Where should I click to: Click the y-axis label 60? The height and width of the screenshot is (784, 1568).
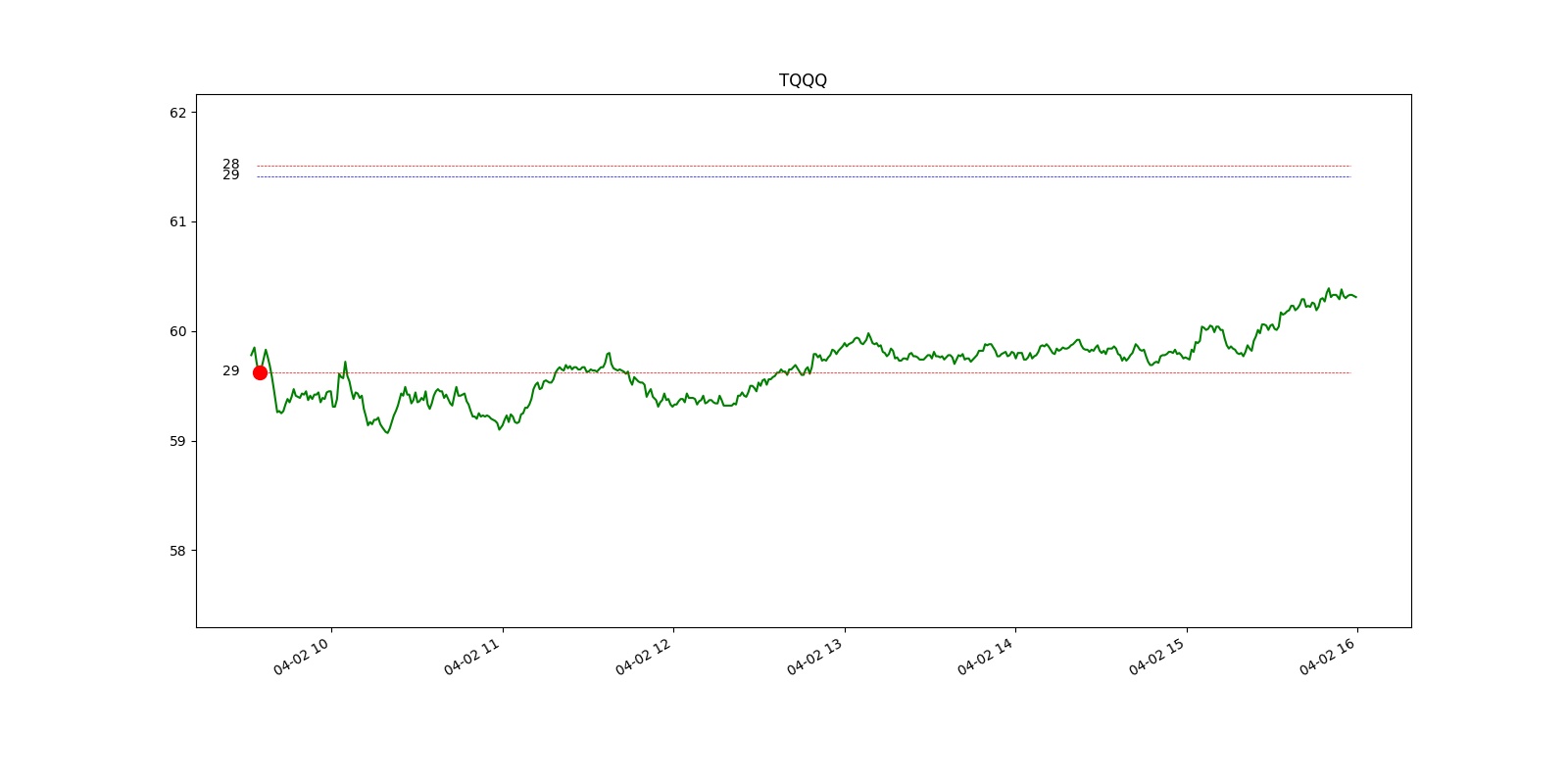point(177,331)
